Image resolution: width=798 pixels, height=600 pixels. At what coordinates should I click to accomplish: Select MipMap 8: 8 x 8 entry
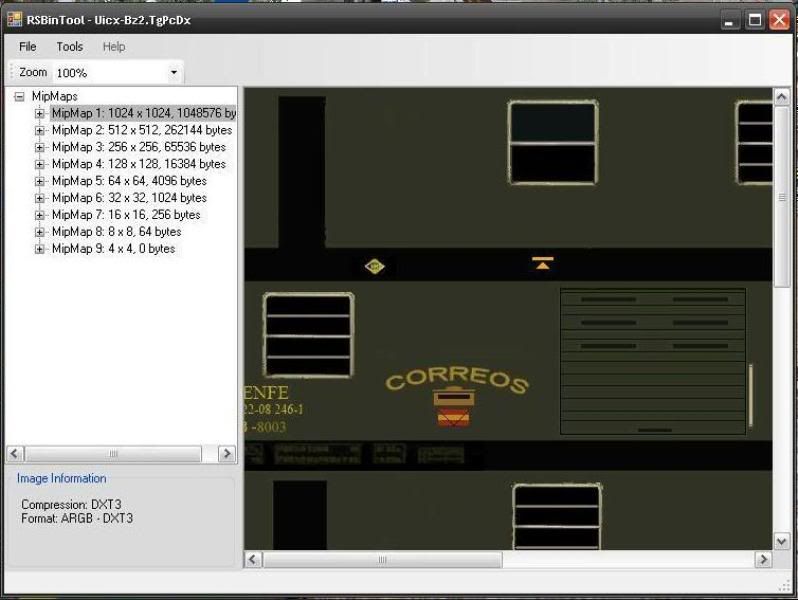pos(117,232)
